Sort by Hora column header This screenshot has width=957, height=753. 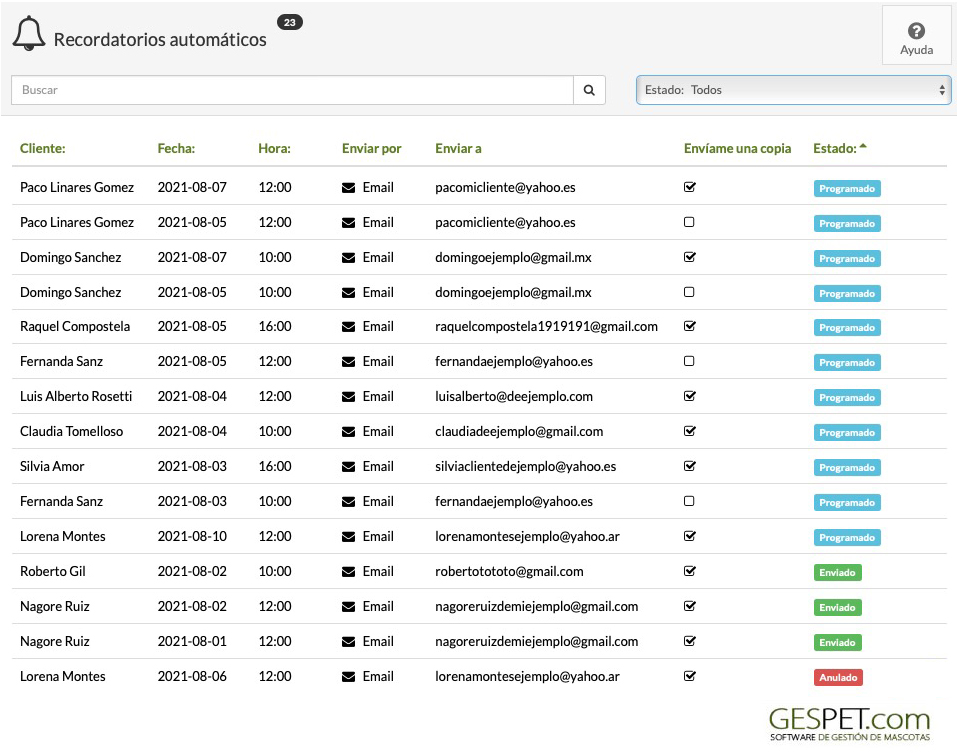click(275, 148)
